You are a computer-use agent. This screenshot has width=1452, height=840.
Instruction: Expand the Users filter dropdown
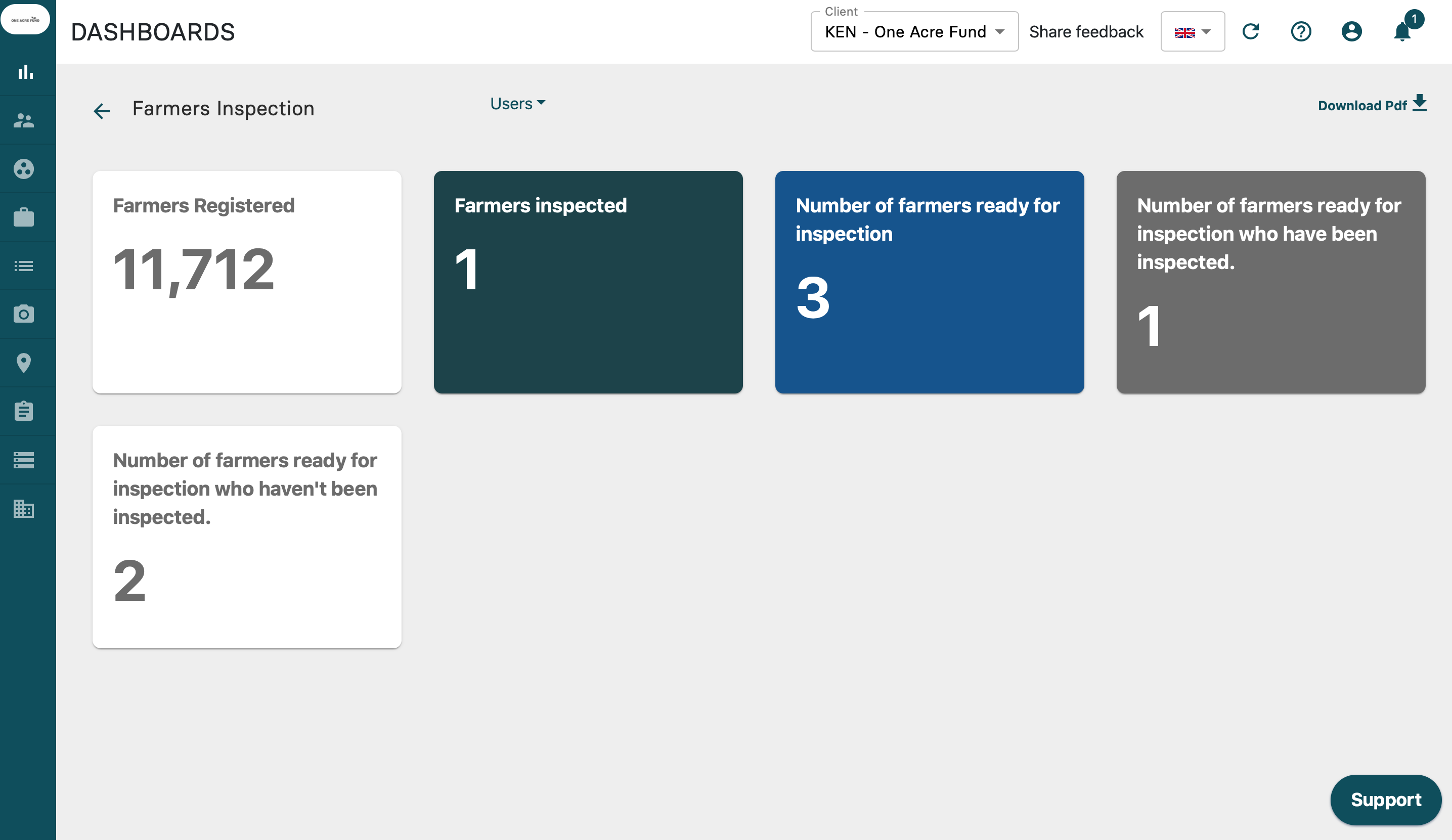point(517,104)
